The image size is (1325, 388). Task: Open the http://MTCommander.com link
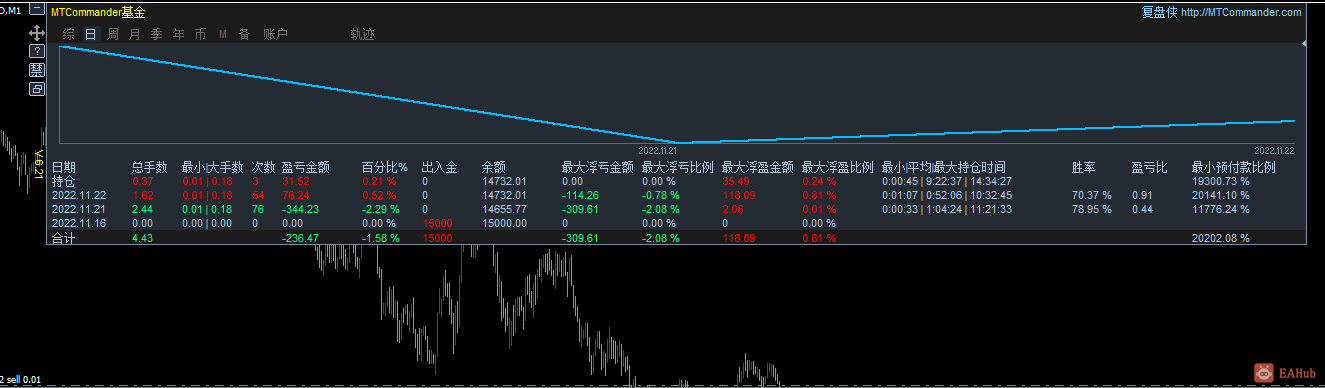[x=1241, y=13]
